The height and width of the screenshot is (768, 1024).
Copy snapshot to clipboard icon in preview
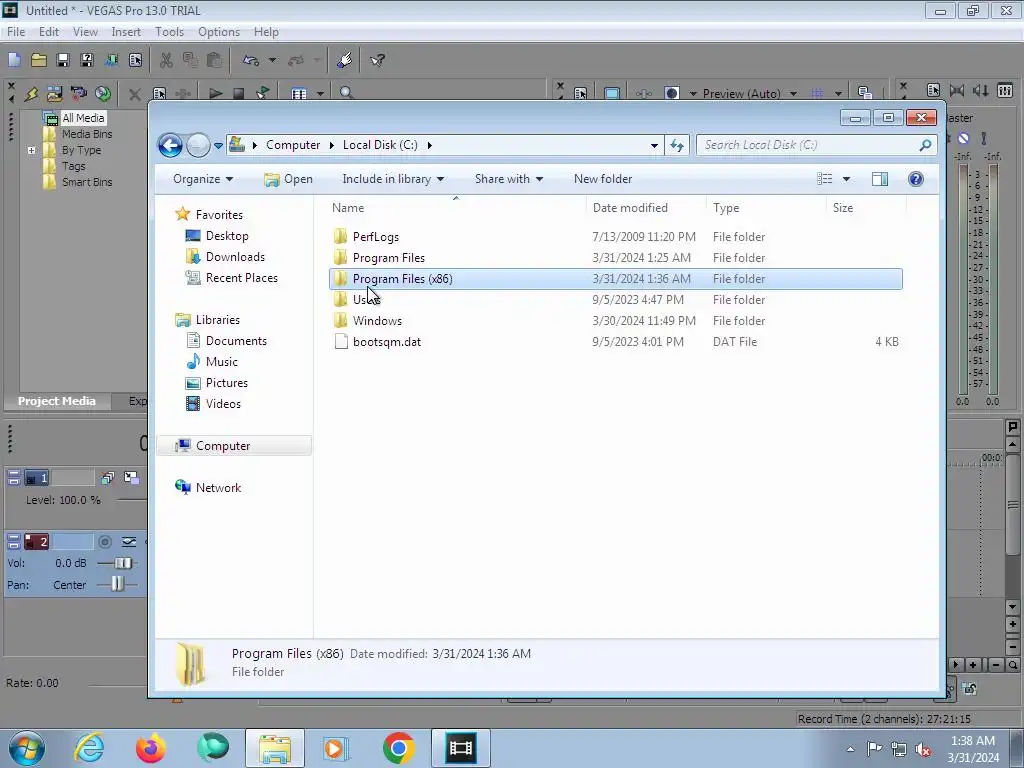[865, 93]
